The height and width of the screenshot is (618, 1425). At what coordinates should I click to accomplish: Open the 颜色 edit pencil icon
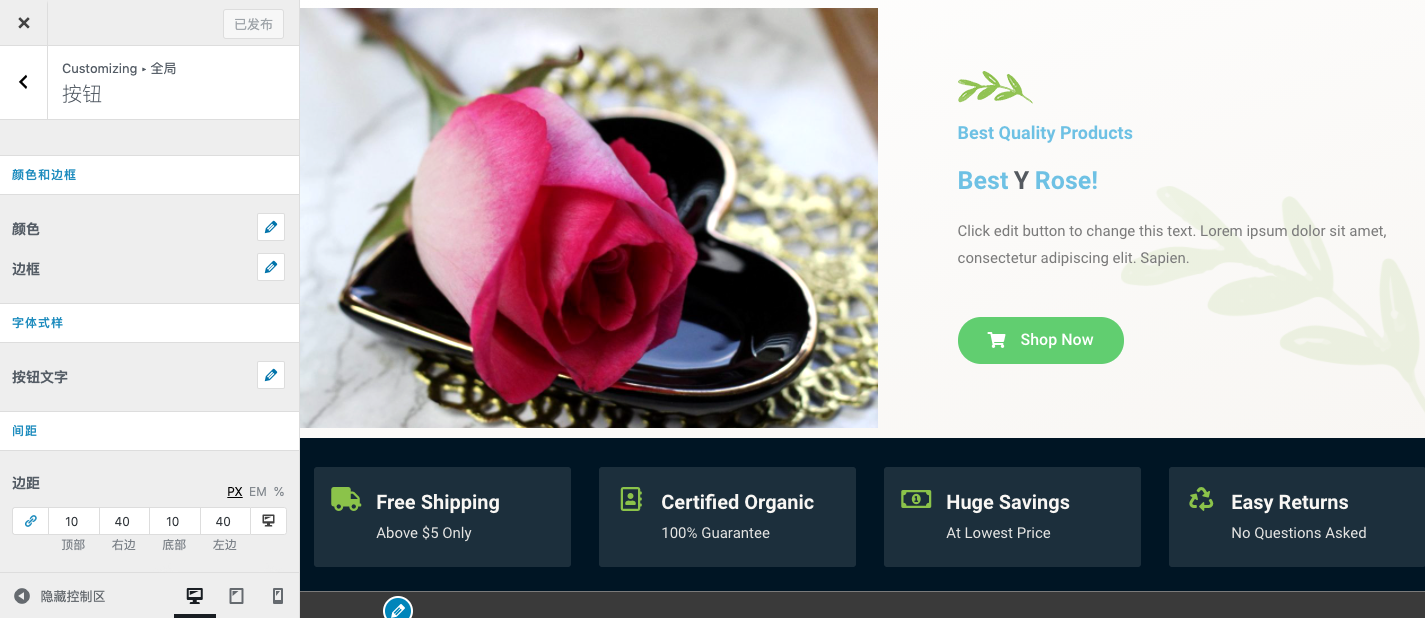tap(271, 227)
